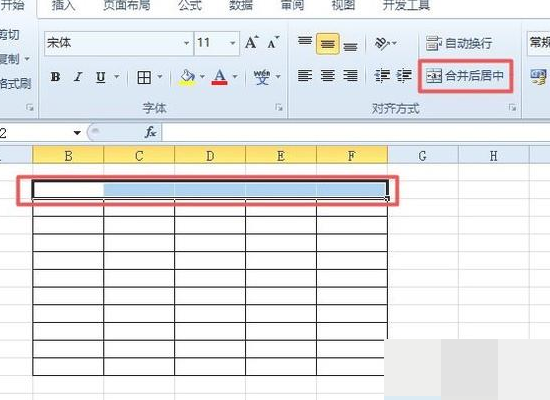Click the fill color bucket icon

[187, 77]
